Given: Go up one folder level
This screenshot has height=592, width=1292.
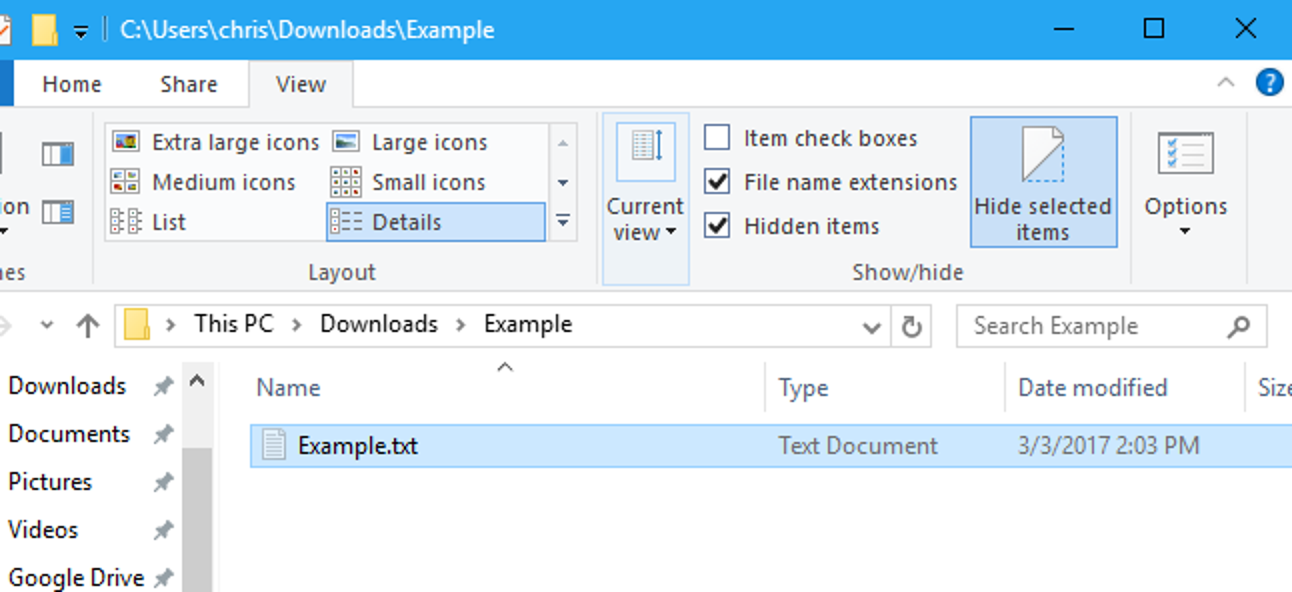Looking at the screenshot, I should coord(88,325).
